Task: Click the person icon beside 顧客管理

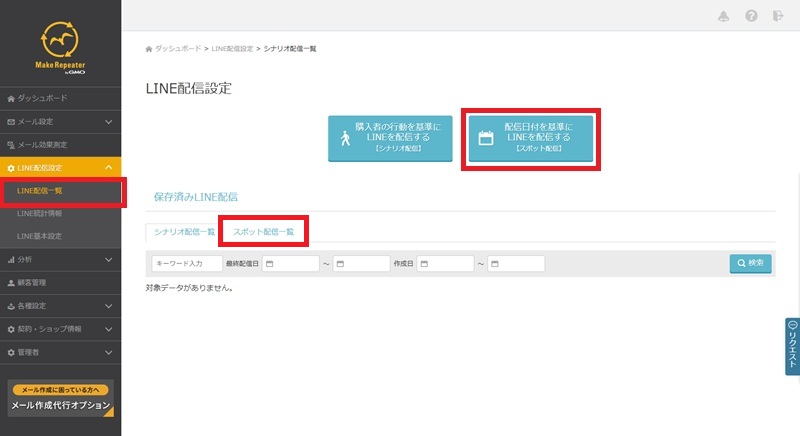Action: point(11,283)
